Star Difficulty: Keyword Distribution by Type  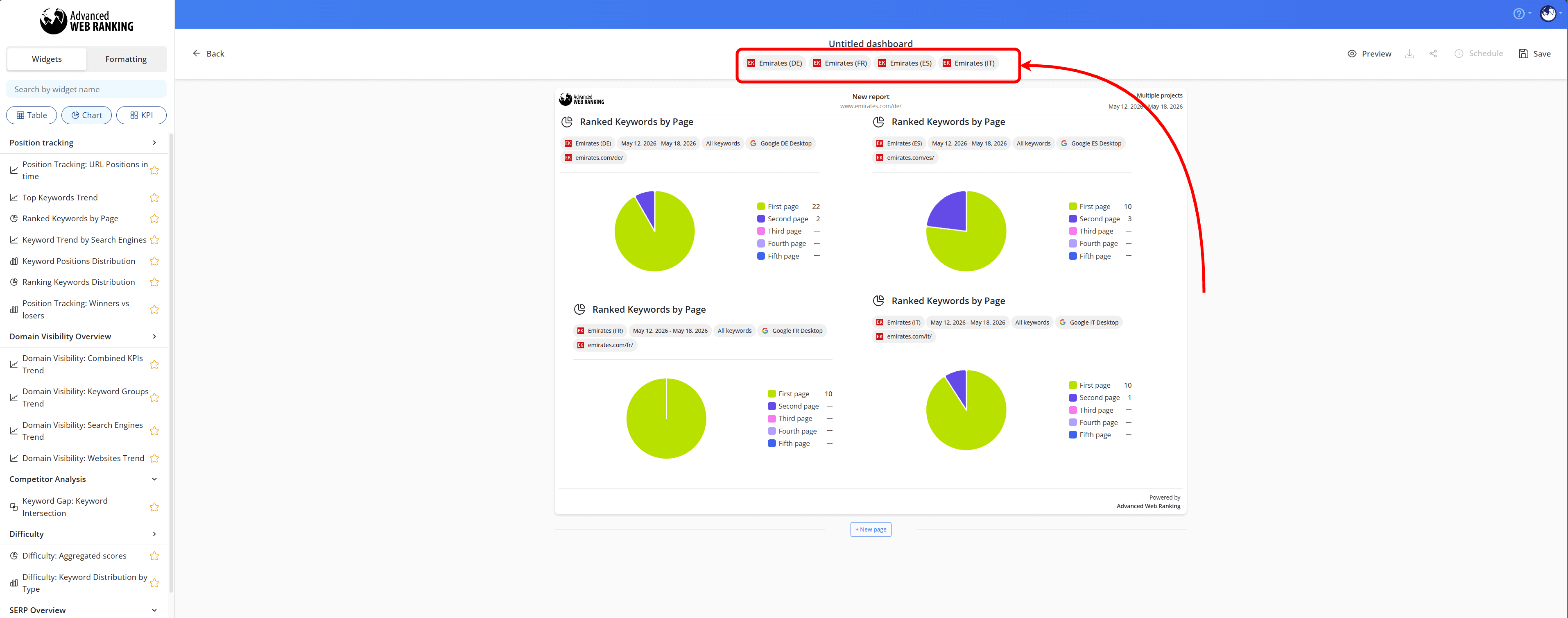(155, 583)
